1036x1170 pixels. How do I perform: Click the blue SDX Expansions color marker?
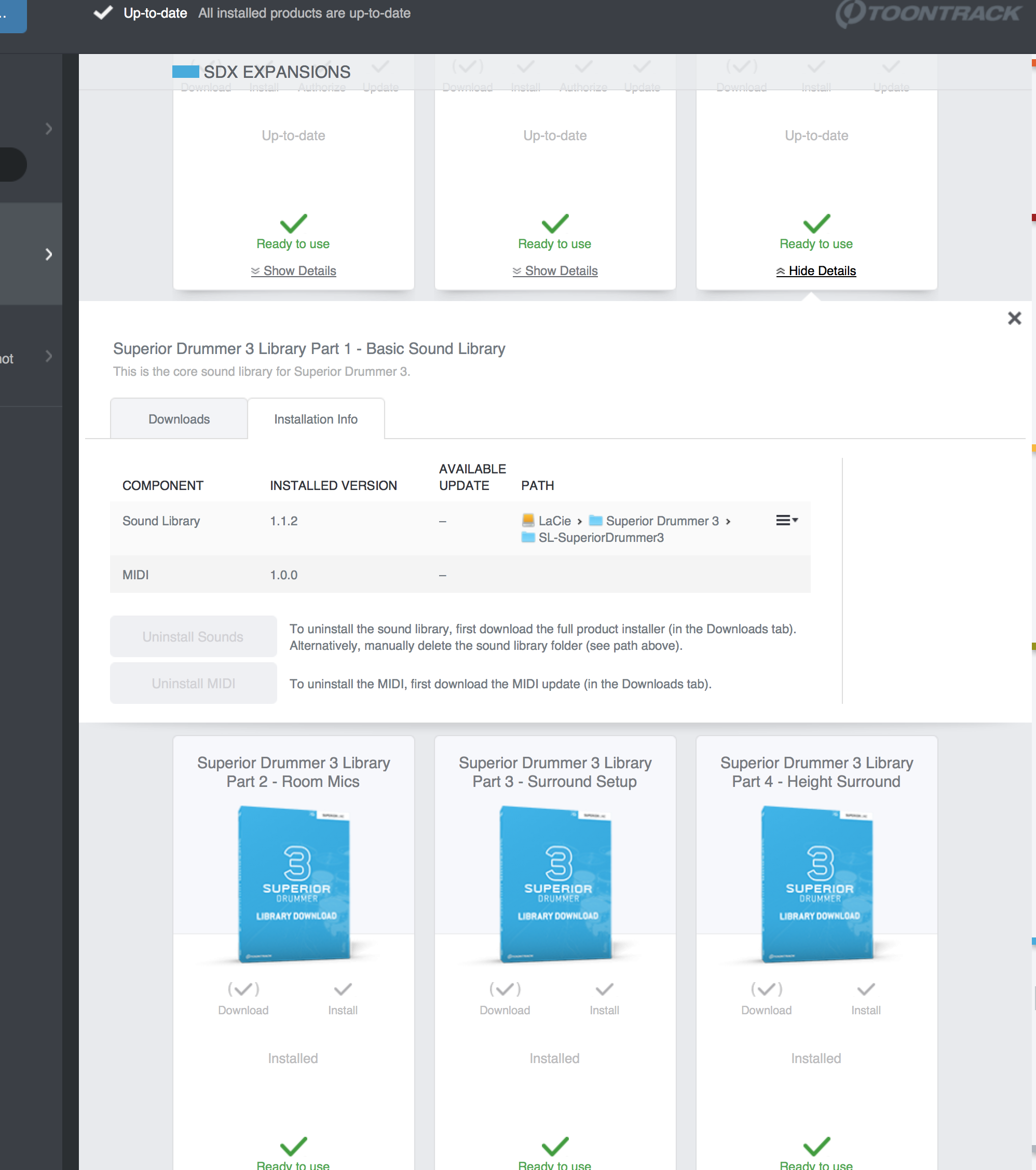[x=185, y=72]
